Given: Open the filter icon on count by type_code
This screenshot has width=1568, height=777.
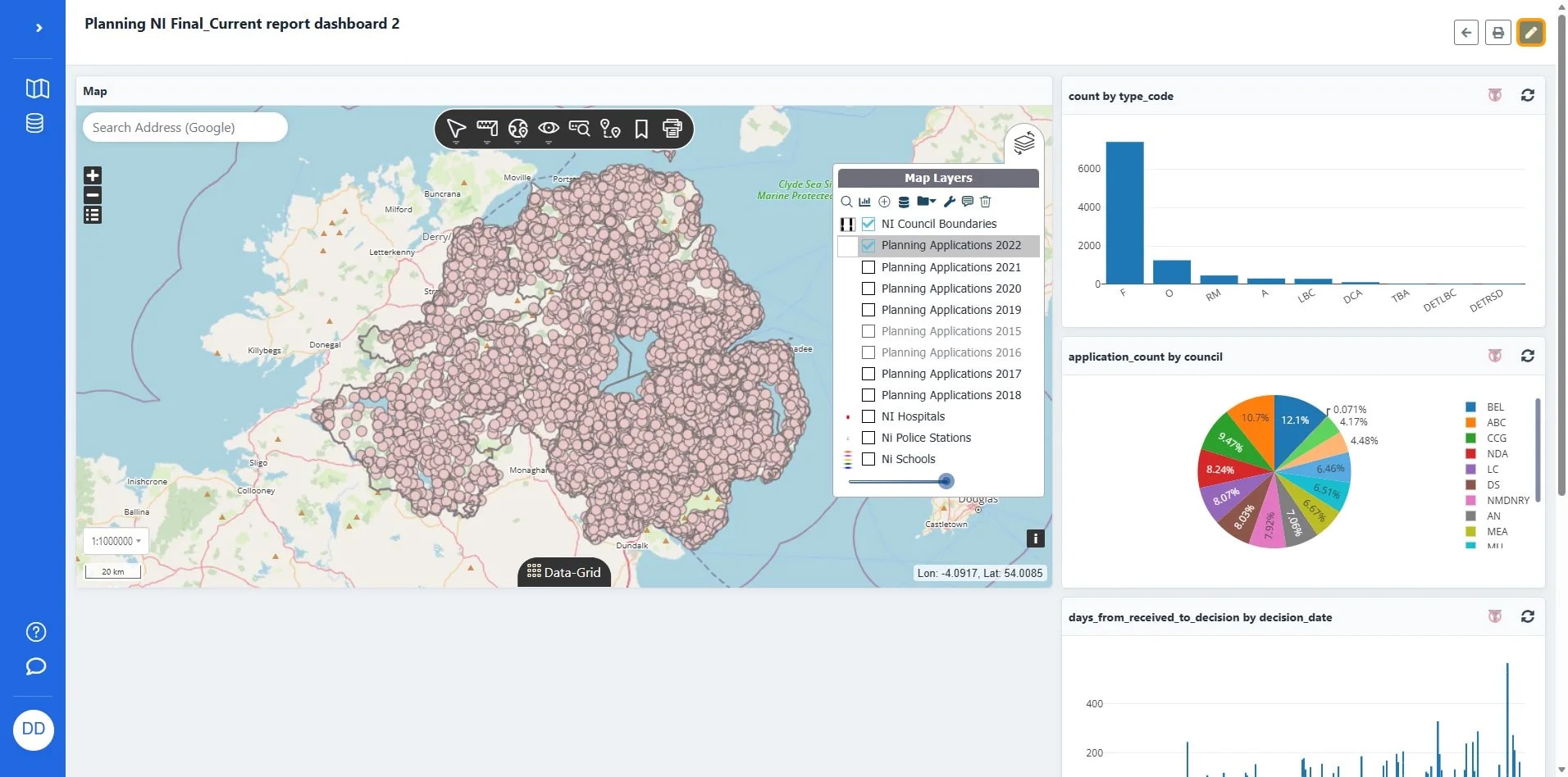Looking at the screenshot, I should click(1495, 95).
